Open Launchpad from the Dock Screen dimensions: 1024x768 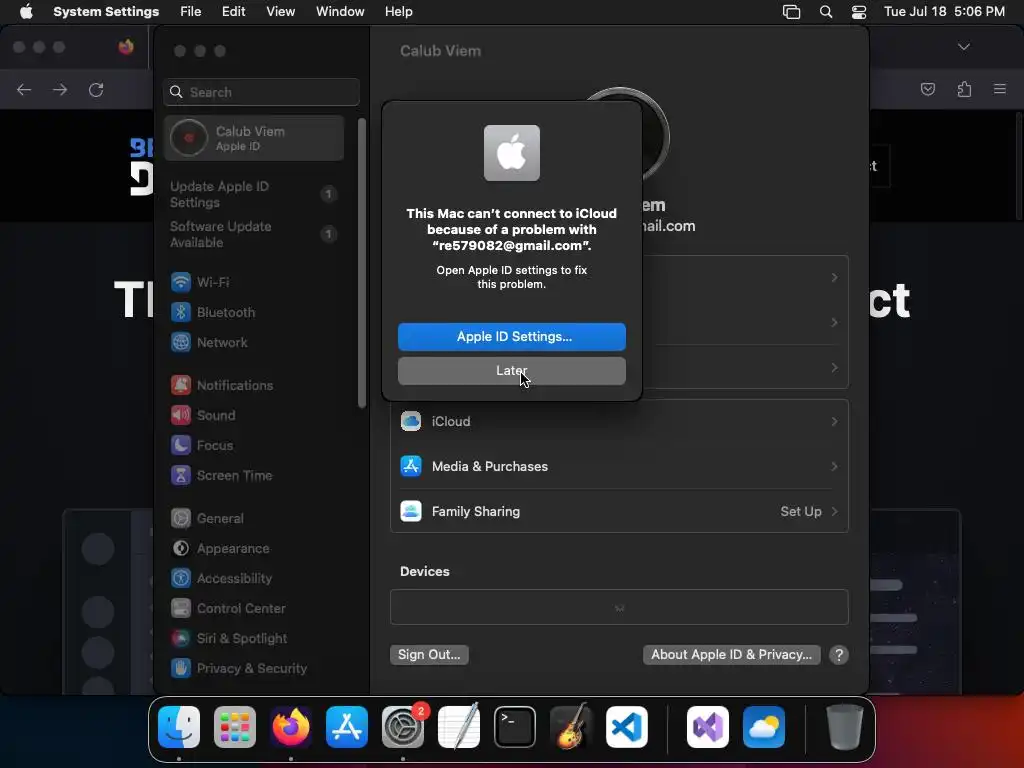click(234, 727)
